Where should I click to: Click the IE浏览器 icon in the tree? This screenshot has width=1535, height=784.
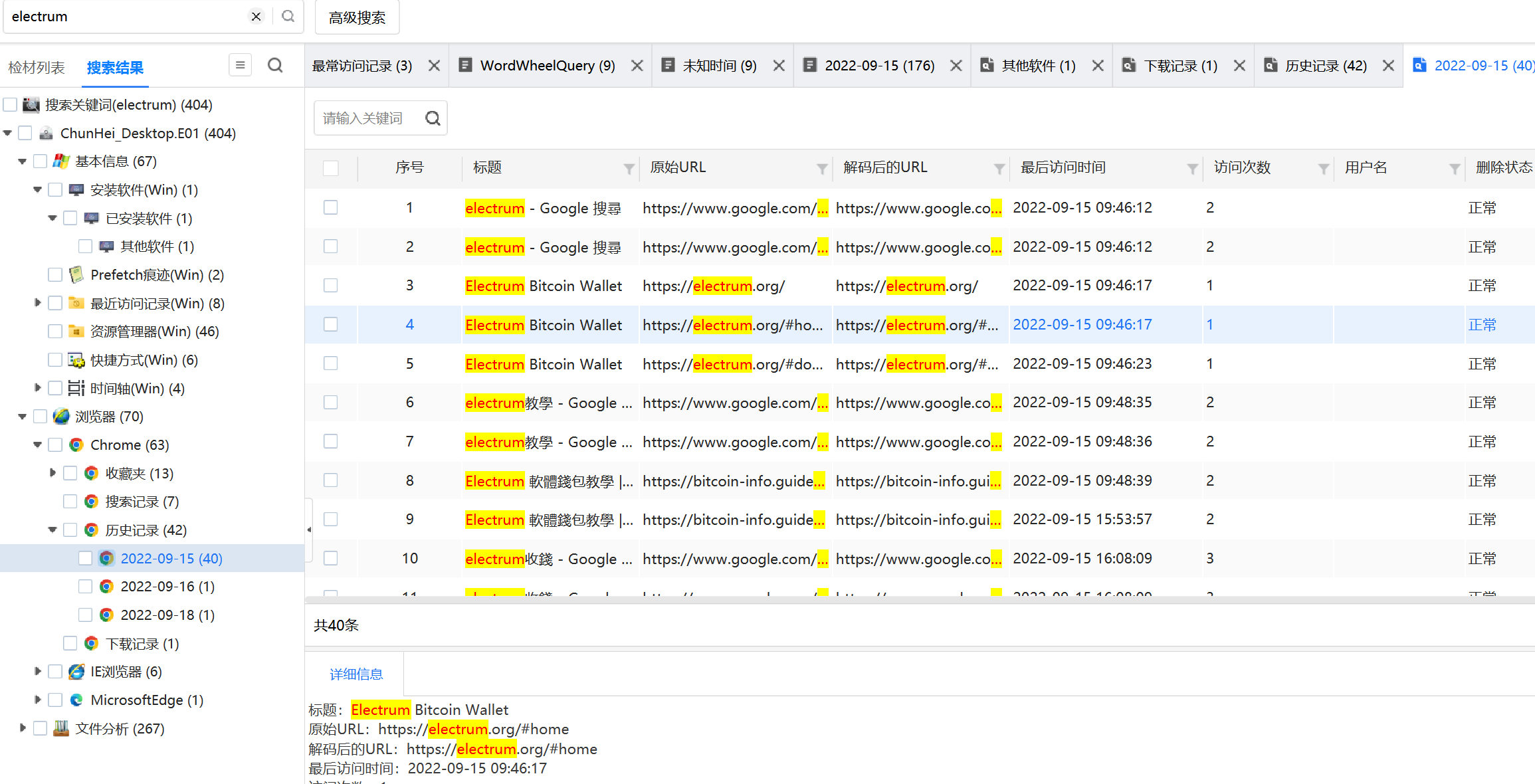pos(76,672)
